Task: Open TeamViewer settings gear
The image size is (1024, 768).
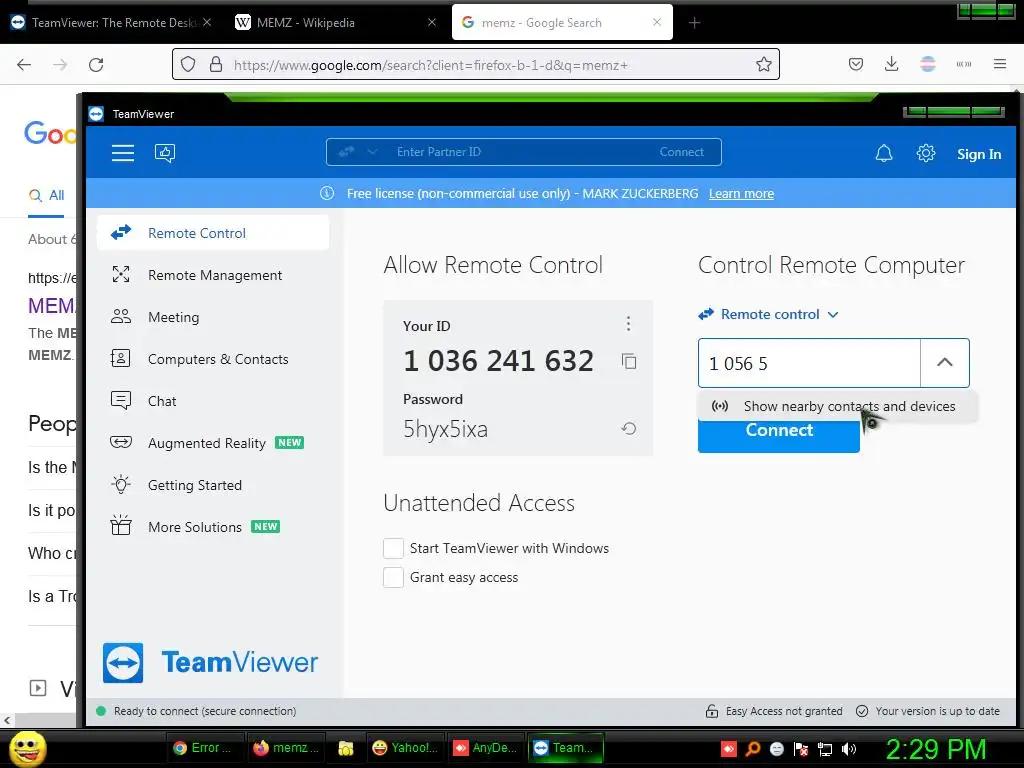Action: coord(925,153)
